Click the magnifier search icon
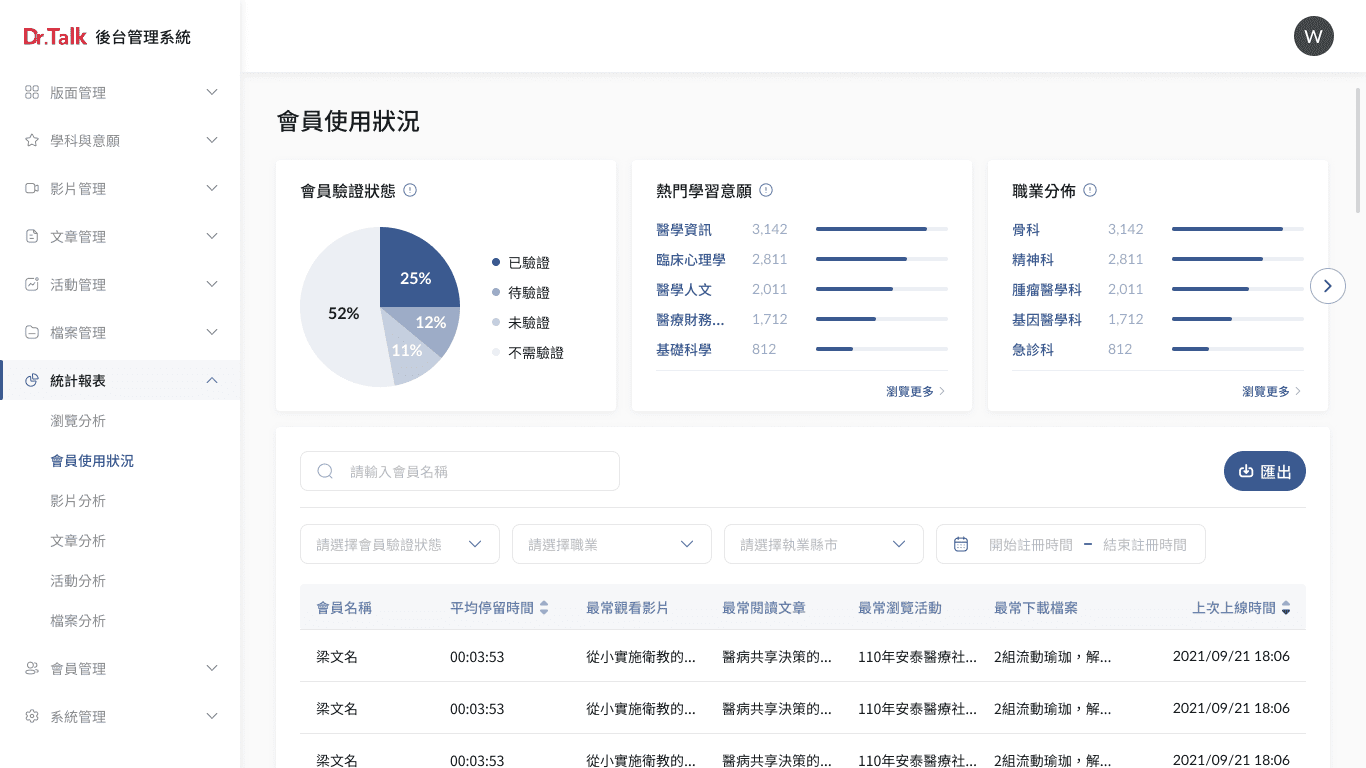Screen dimensions: 1366x768 325,471
